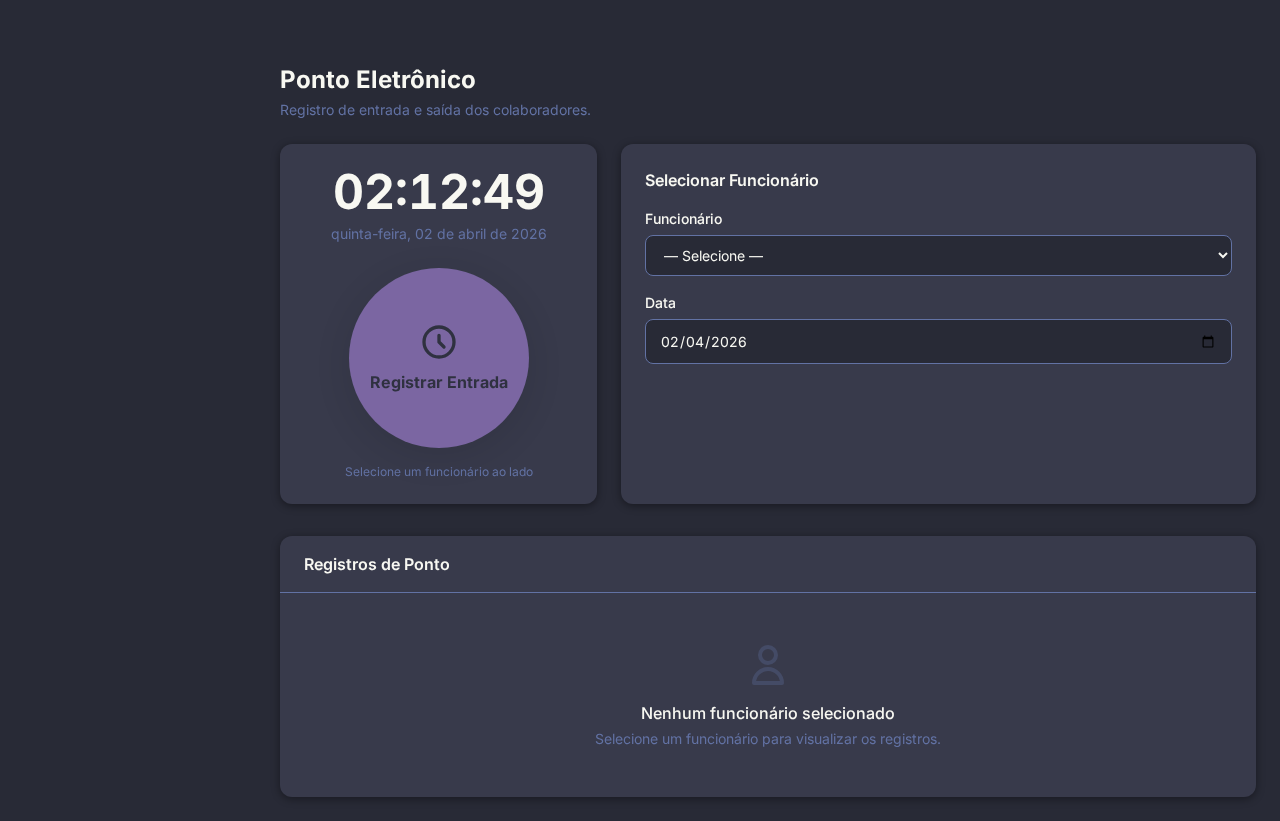This screenshot has height=821, width=1280.
Task: Click the Selecione um funcionário ao lado text
Action: [x=439, y=472]
